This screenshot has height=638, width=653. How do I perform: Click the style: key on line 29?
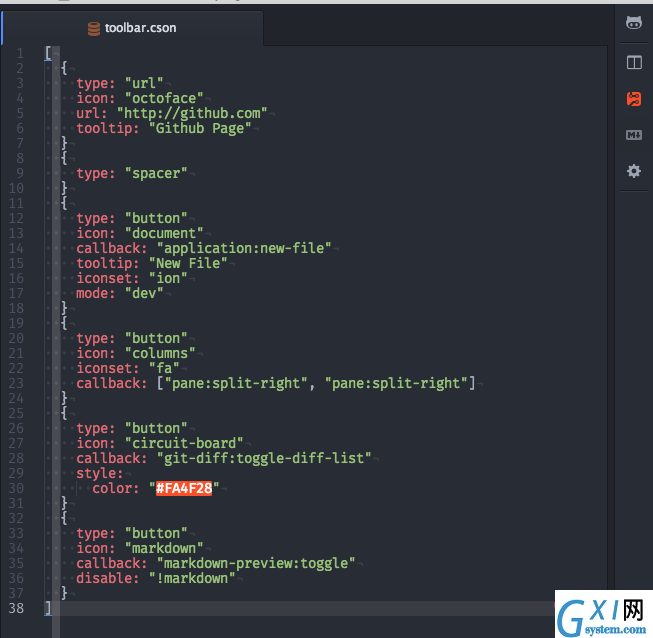coord(100,473)
